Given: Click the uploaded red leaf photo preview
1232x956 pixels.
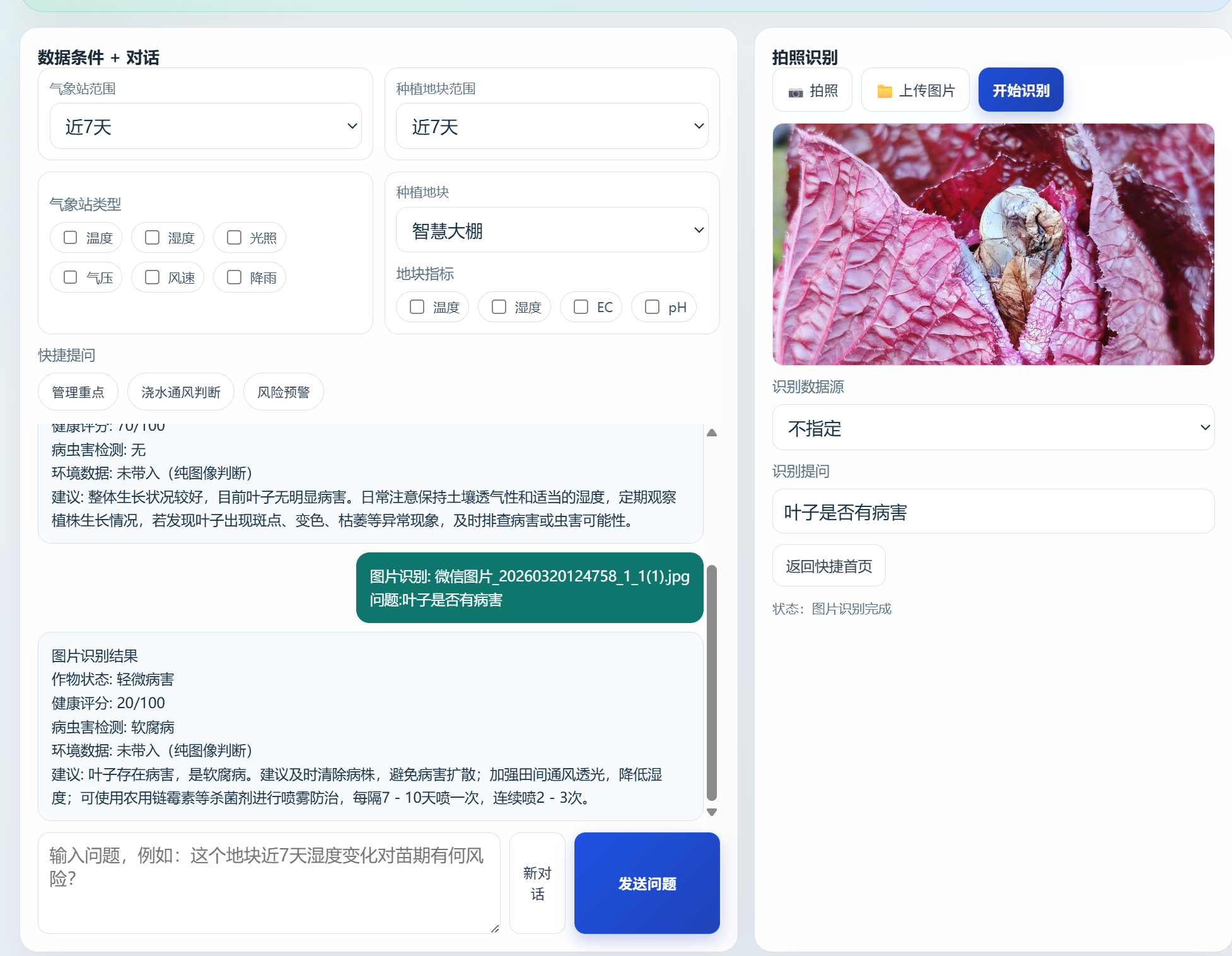Looking at the screenshot, I should [993, 244].
